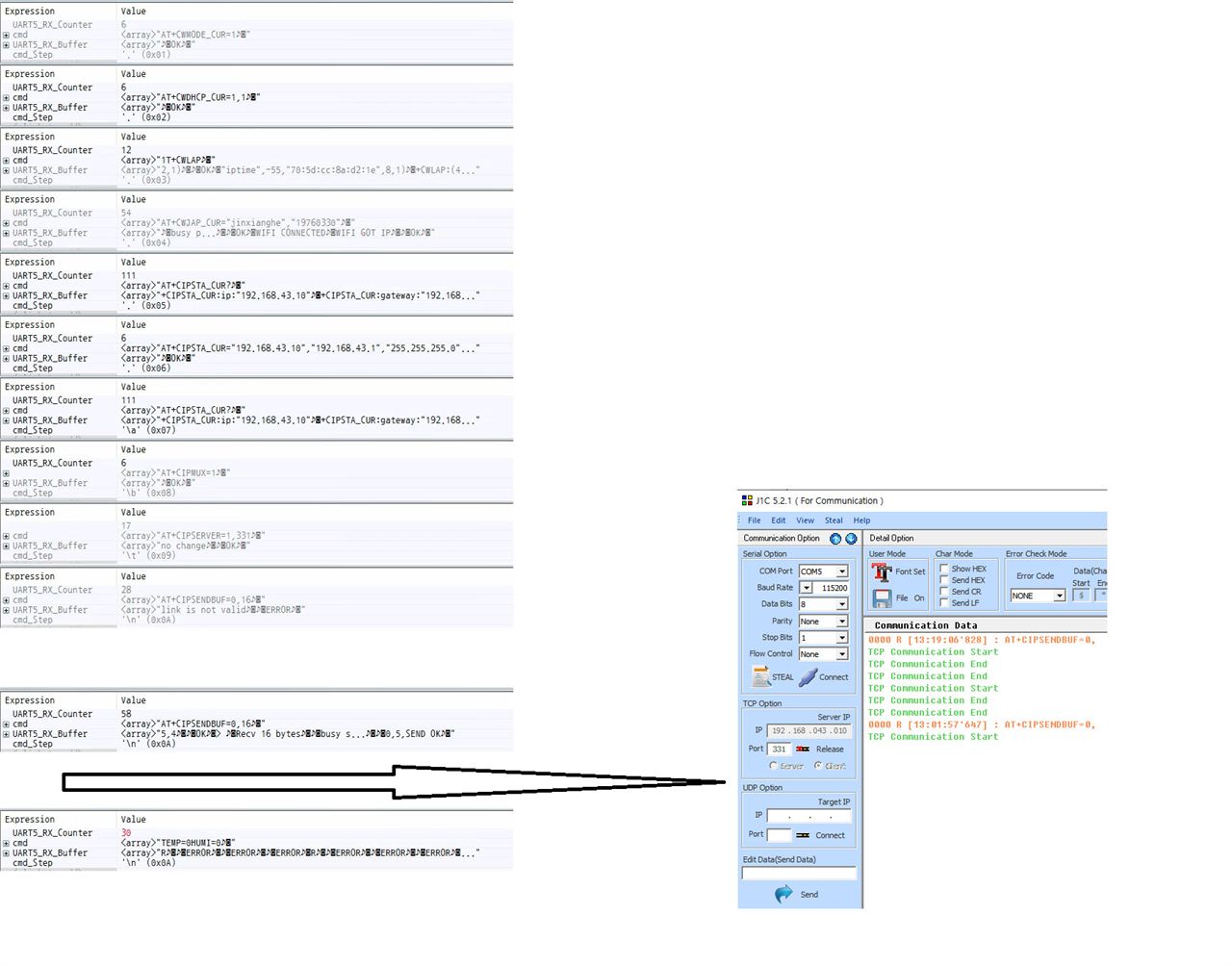
Task: Click the log line timestamped 13:01:57'647
Action: click(982, 725)
